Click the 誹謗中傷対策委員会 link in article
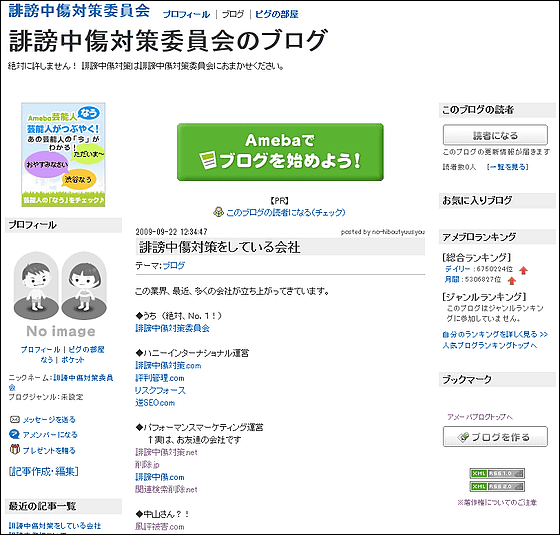560x535 pixels. tap(172, 328)
